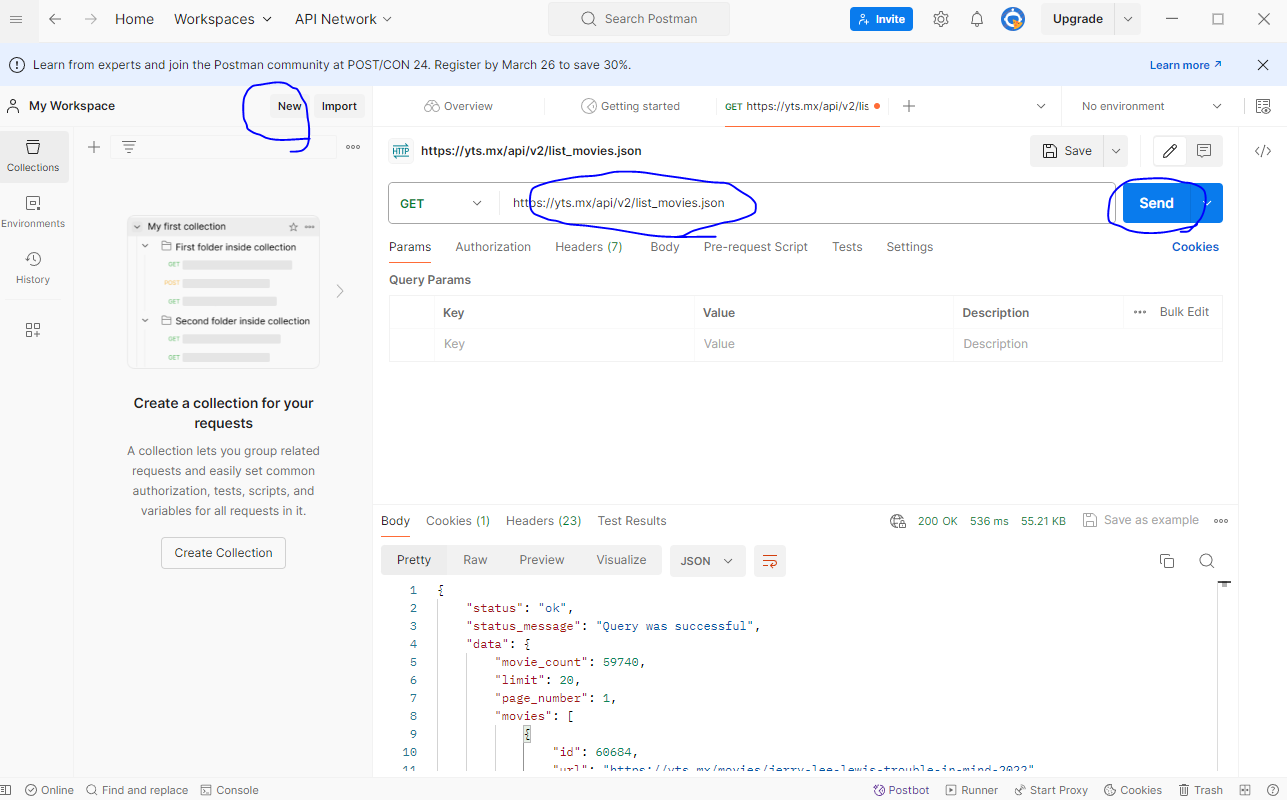The image size is (1287, 800).
Task: Open the configure workspace sidebar icon
Action: (x=33, y=330)
